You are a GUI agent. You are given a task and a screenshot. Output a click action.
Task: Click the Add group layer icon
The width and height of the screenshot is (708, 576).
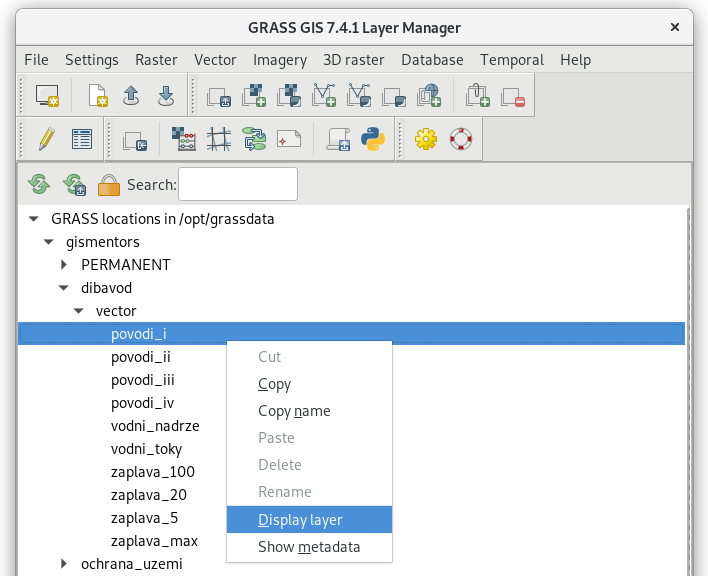[x=478, y=95]
